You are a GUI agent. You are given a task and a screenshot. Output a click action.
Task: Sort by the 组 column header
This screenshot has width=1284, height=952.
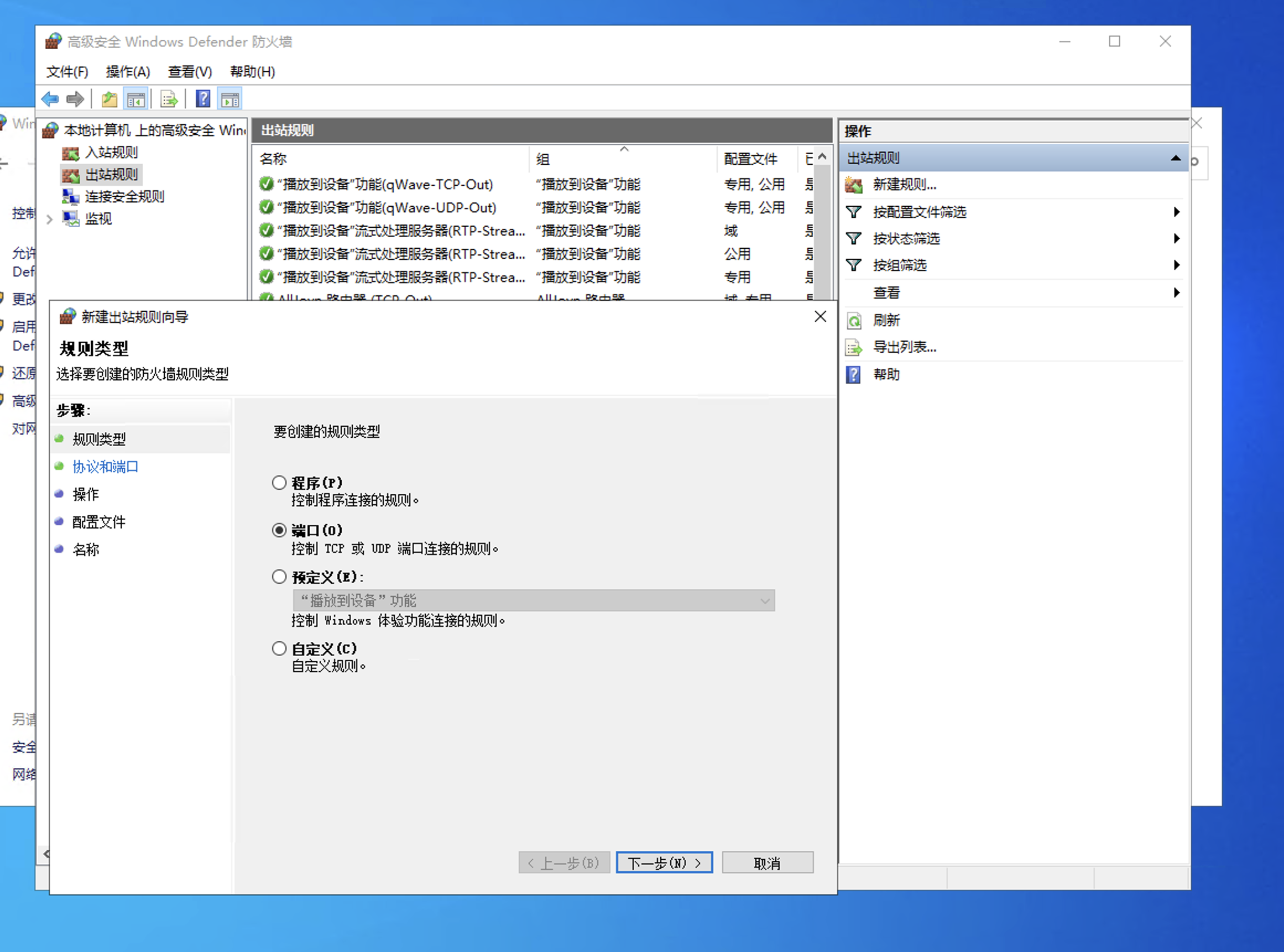[623, 159]
